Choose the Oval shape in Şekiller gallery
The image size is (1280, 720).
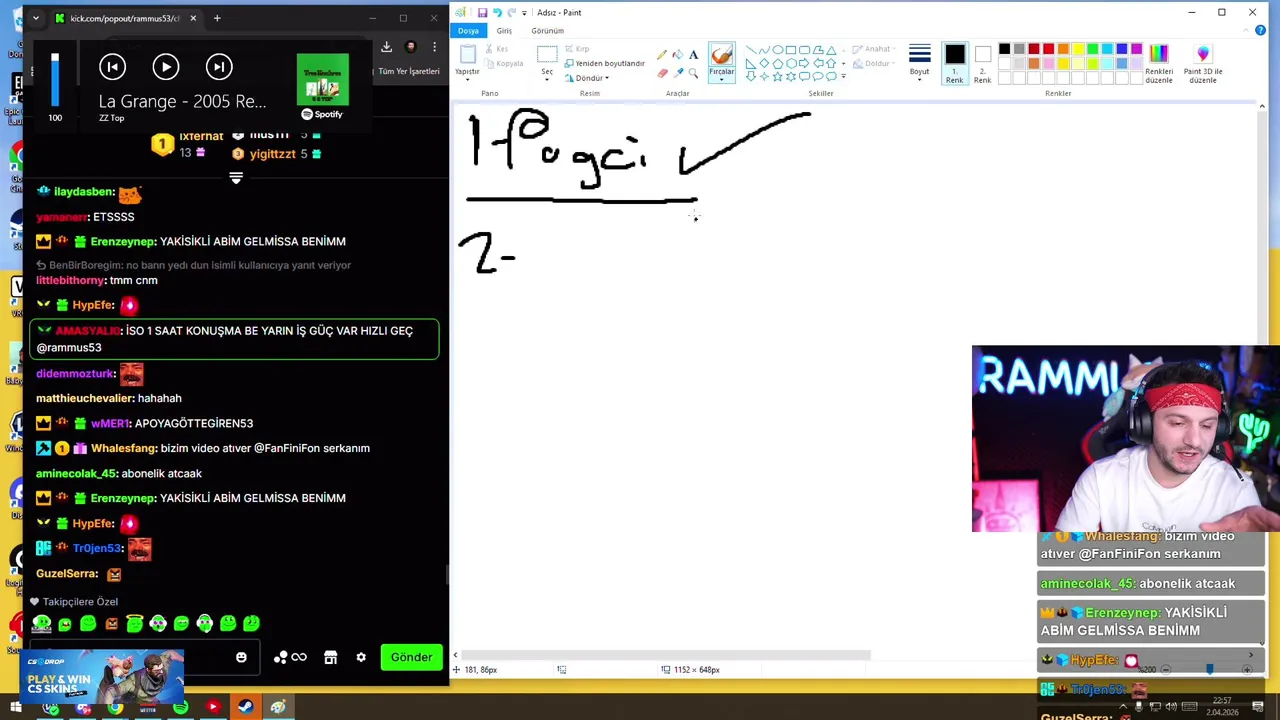777,50
